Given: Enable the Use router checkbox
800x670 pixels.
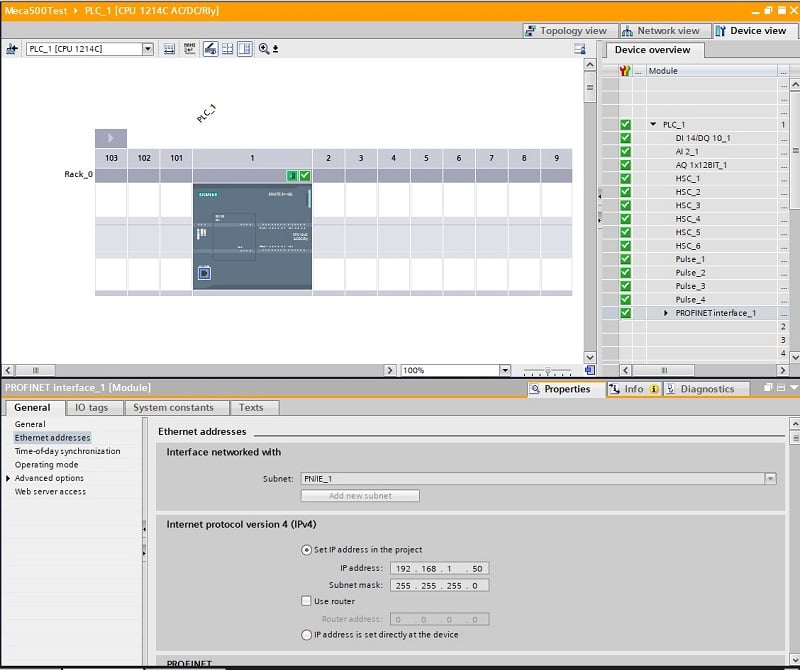Looking at the screenshot, I should 306,601.
